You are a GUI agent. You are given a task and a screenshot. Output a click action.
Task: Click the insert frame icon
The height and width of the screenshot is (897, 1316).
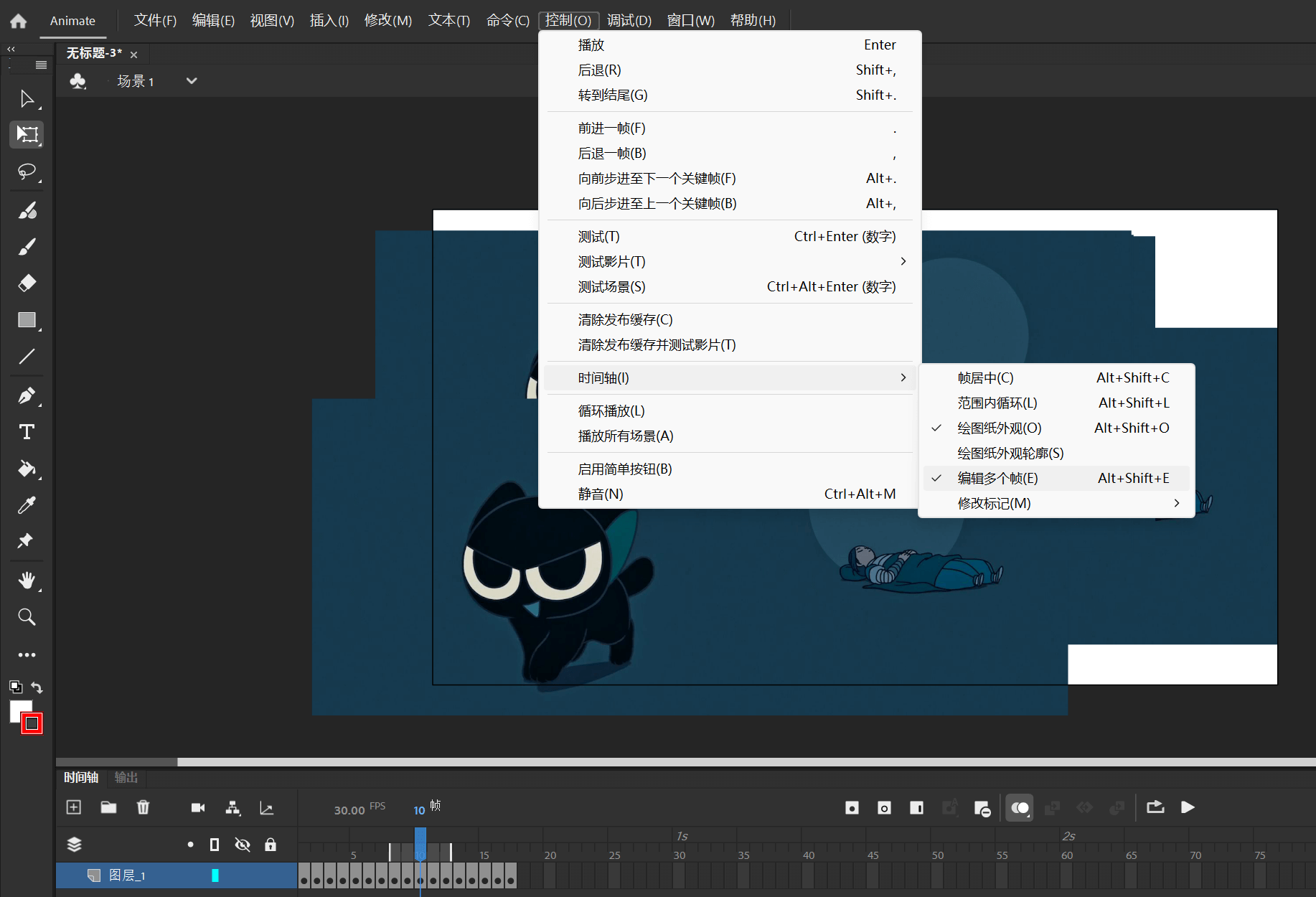(x=916, y=808)
